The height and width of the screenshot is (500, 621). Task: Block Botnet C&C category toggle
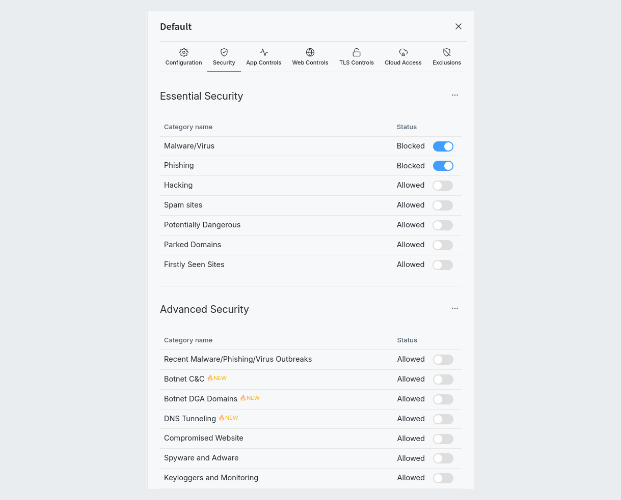(443, 379)
